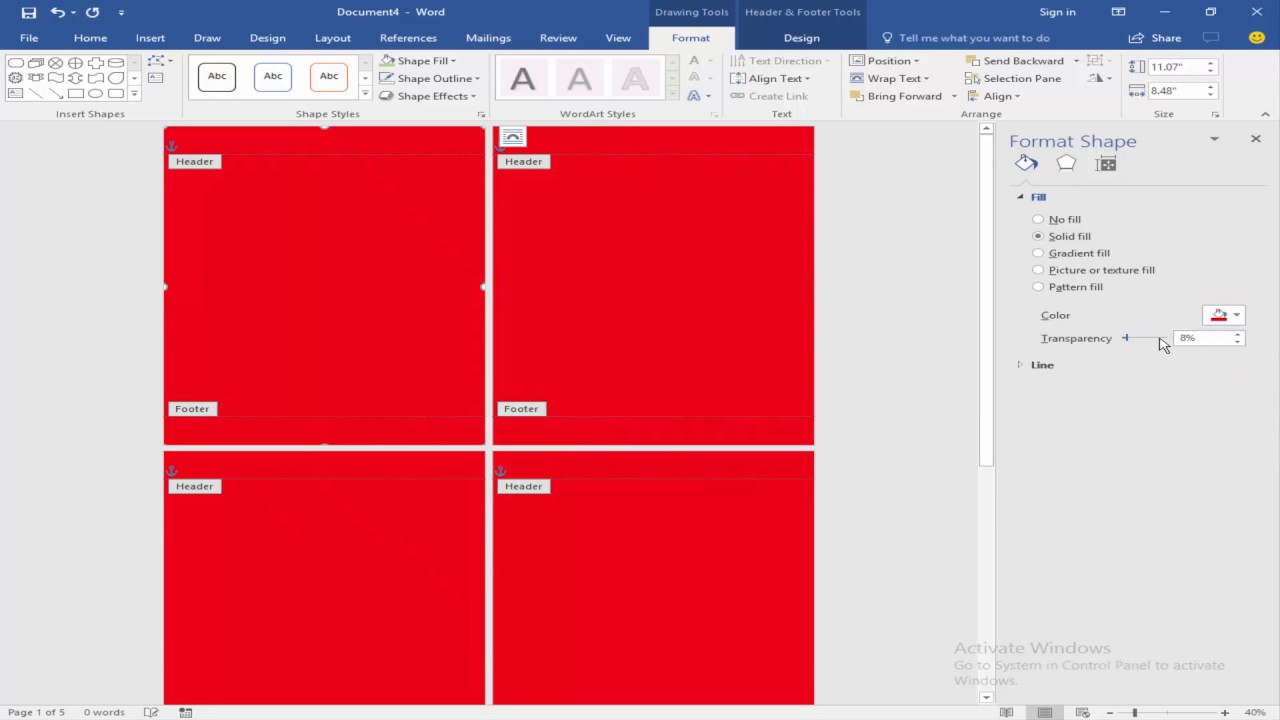1280x720 pixels.
Task: Click the Redo/Repeat icon in the title bar
Action: (x=93, y=12)
